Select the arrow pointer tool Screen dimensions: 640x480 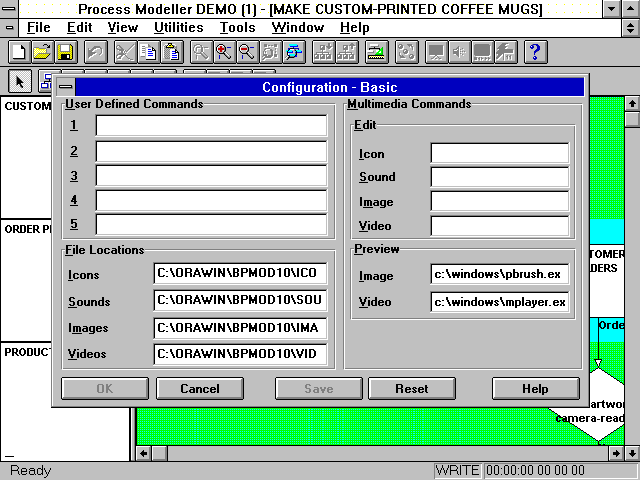20,82
